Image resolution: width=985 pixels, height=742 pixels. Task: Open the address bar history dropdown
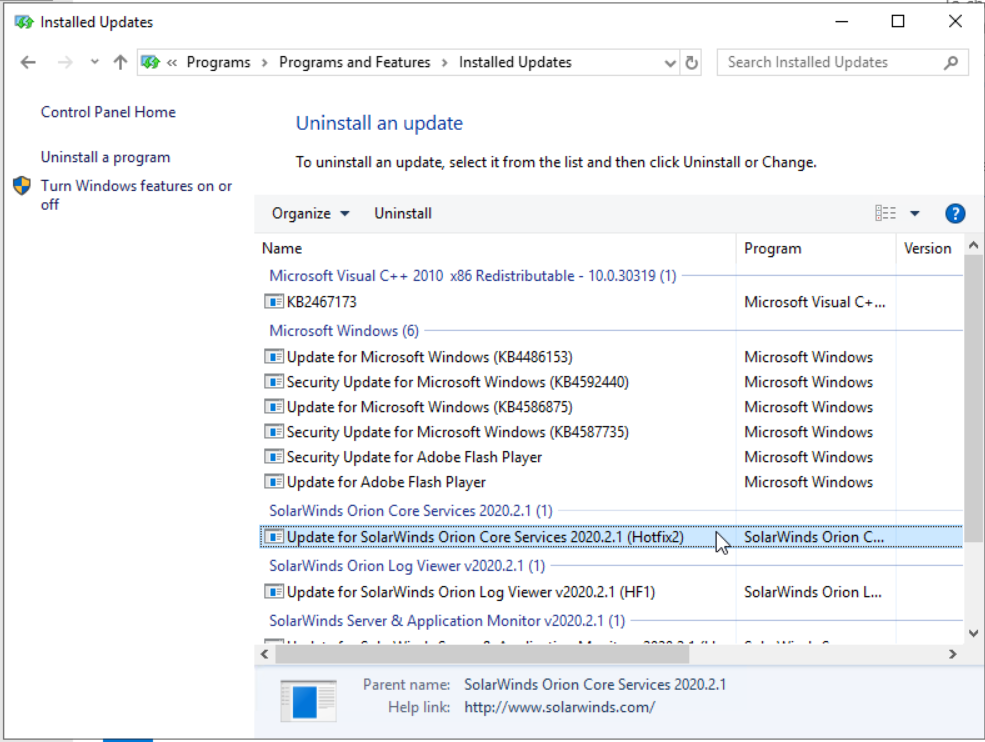[670, 63]
